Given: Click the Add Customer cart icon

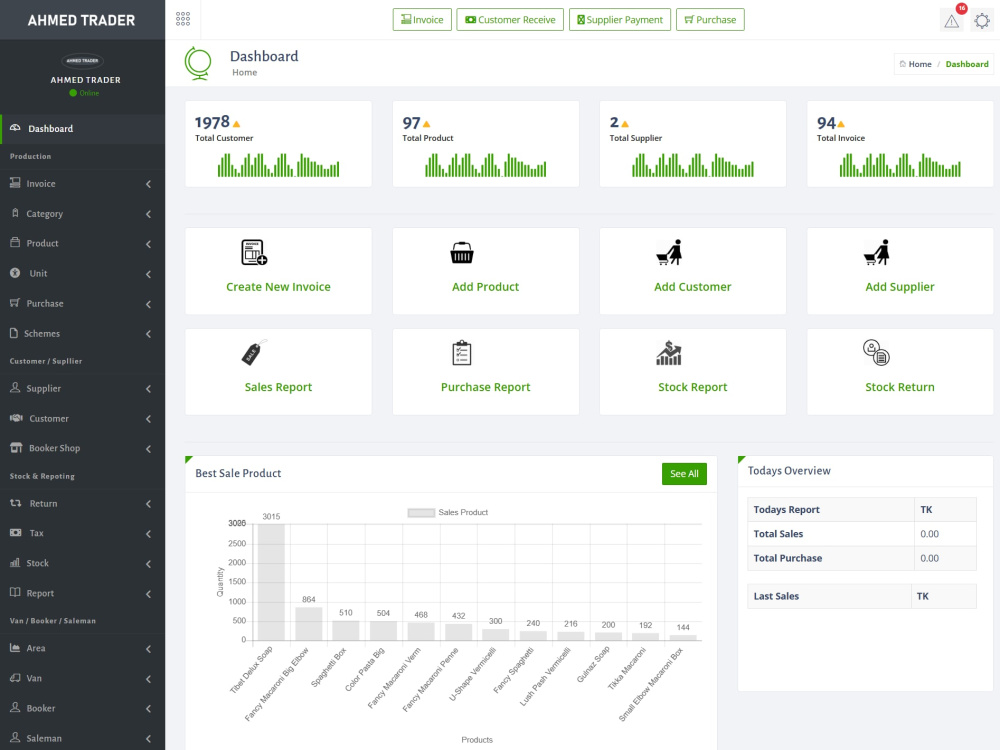Looking at the screenshot, I should (669, 252).
